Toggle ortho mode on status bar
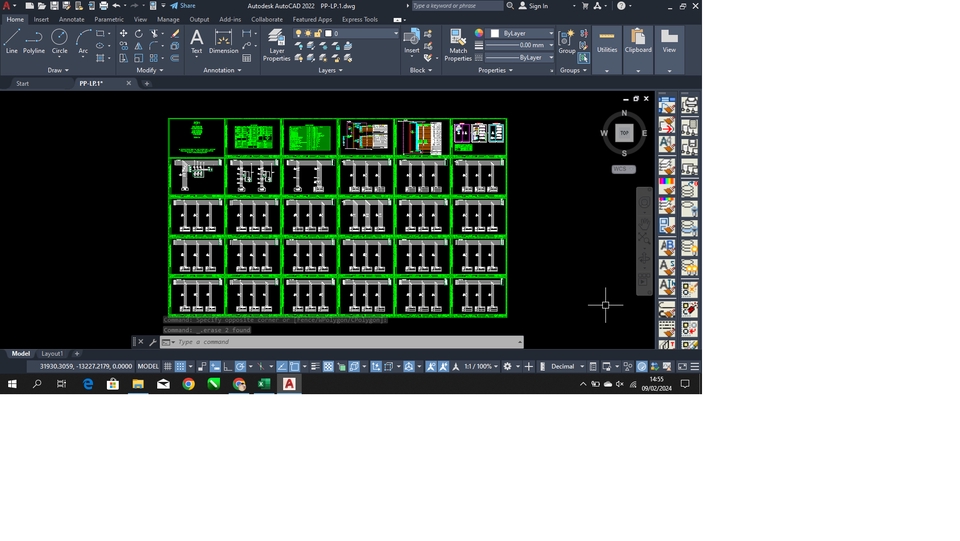Viewport: 960px width, 541px height. pyautogui.click(x=228, y=367)
